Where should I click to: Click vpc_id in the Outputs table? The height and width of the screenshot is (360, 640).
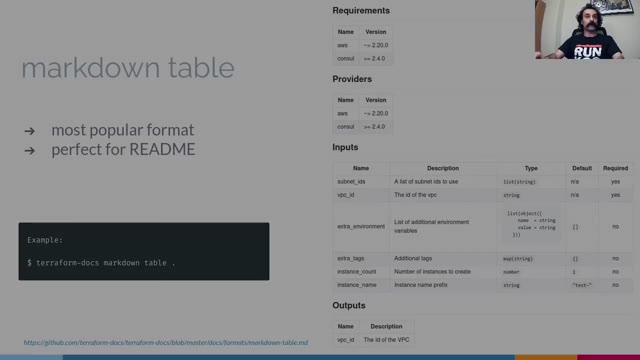[346, 340]
